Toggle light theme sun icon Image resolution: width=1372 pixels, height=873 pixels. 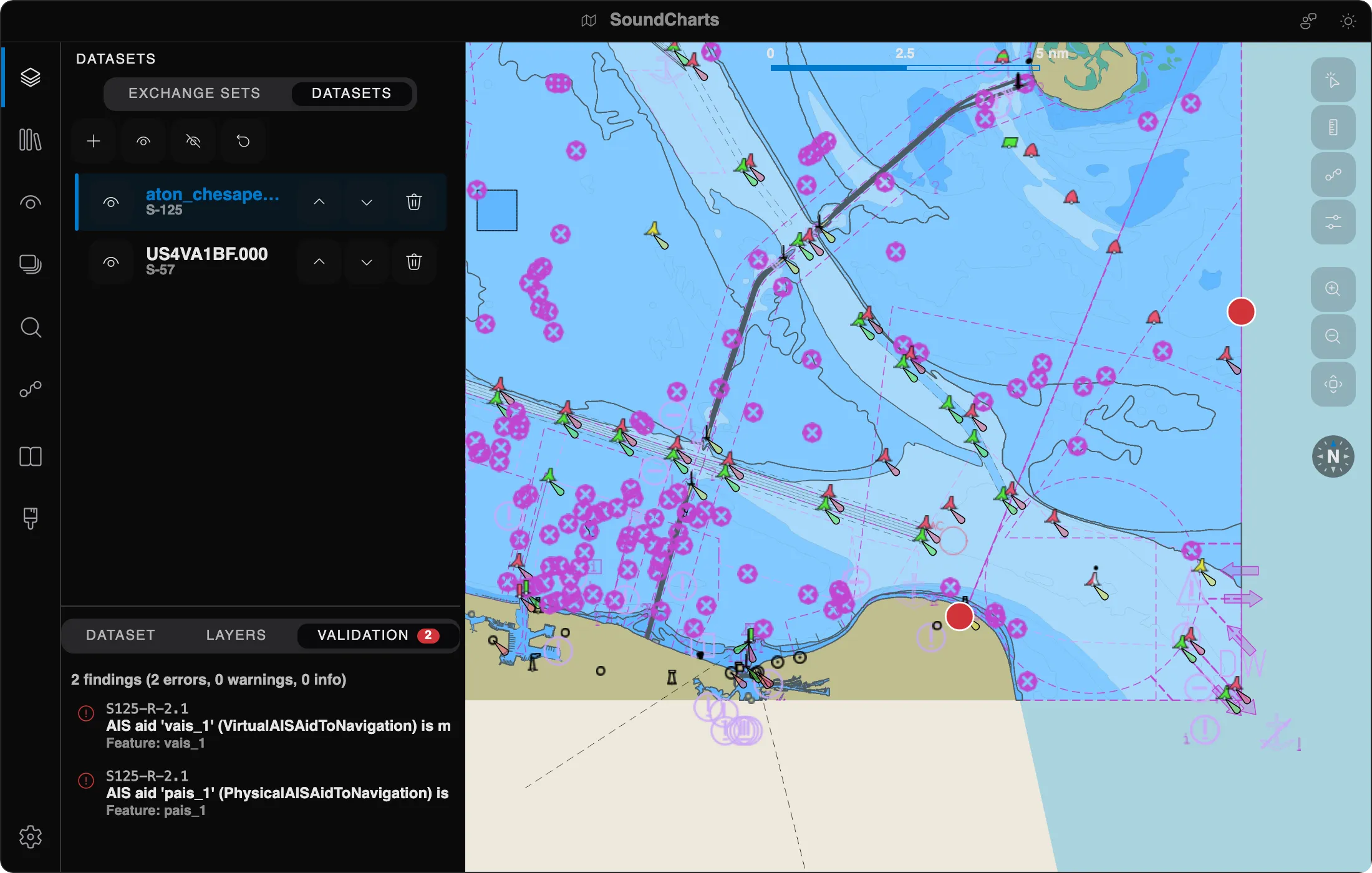[1348, 21]
